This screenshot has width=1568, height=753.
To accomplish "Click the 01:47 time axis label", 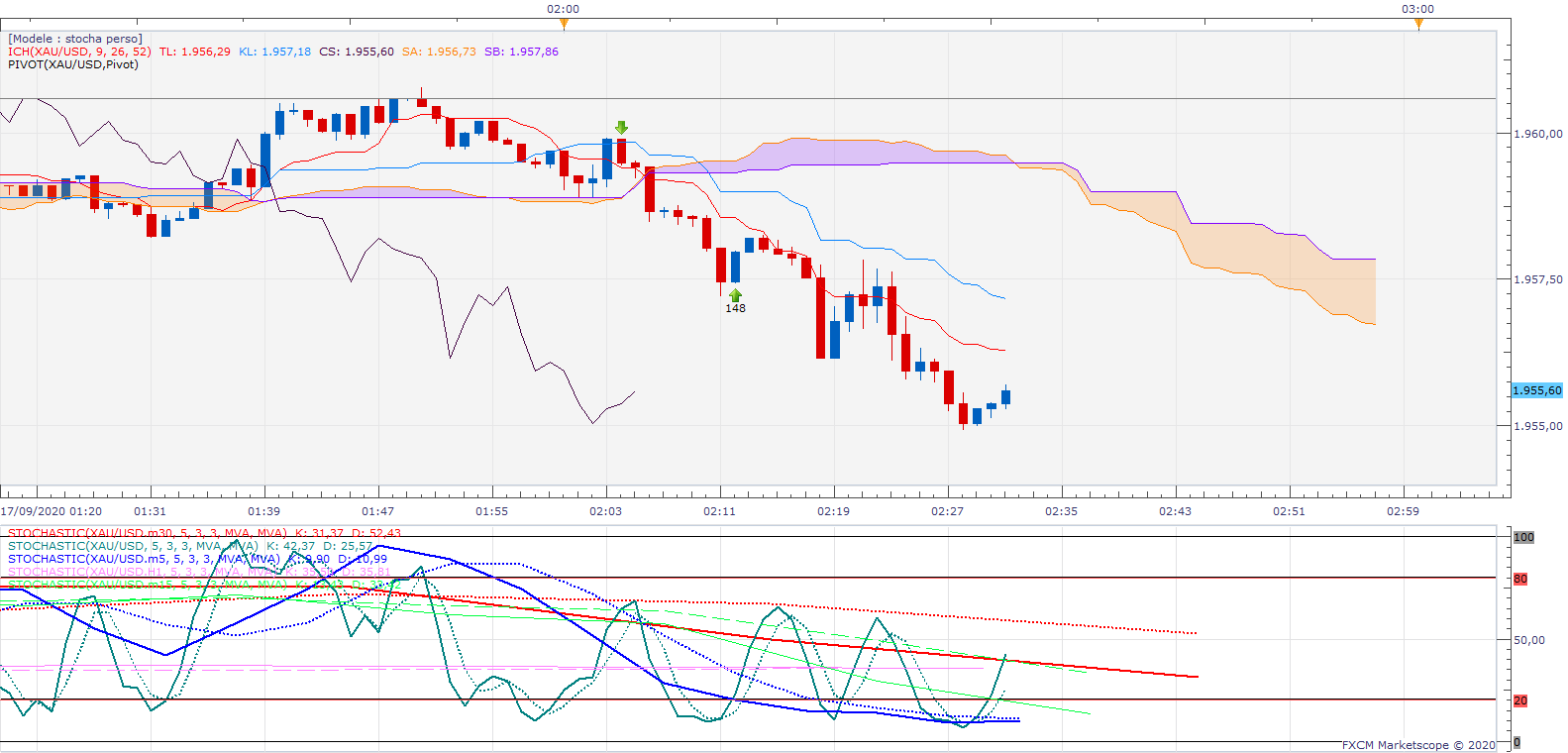I will [378, 511].
